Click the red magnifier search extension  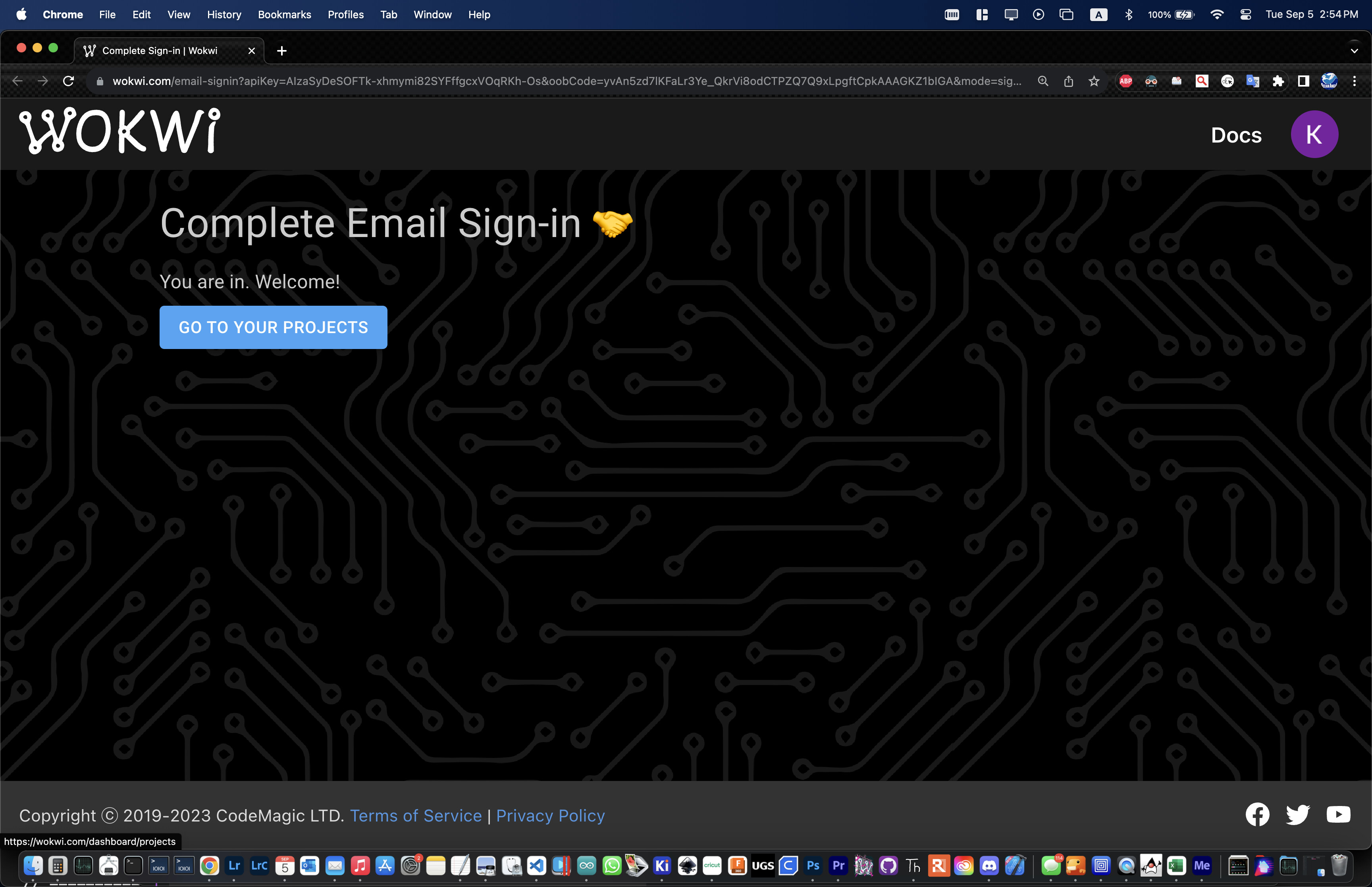click(x=1202, y=81)
